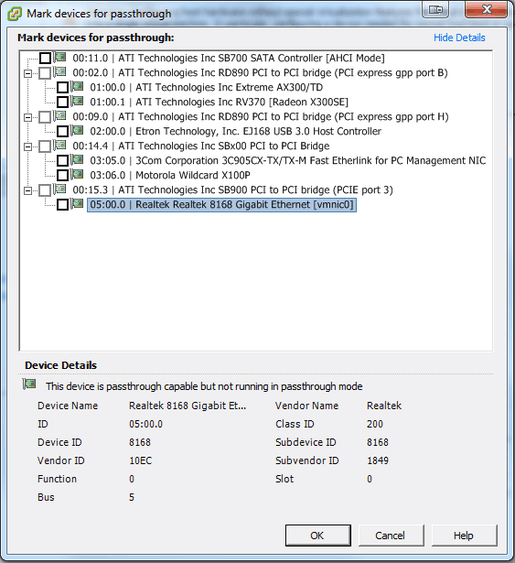Select the 03:06.0 Motorola Wildcard X100P row

point(170,175)
